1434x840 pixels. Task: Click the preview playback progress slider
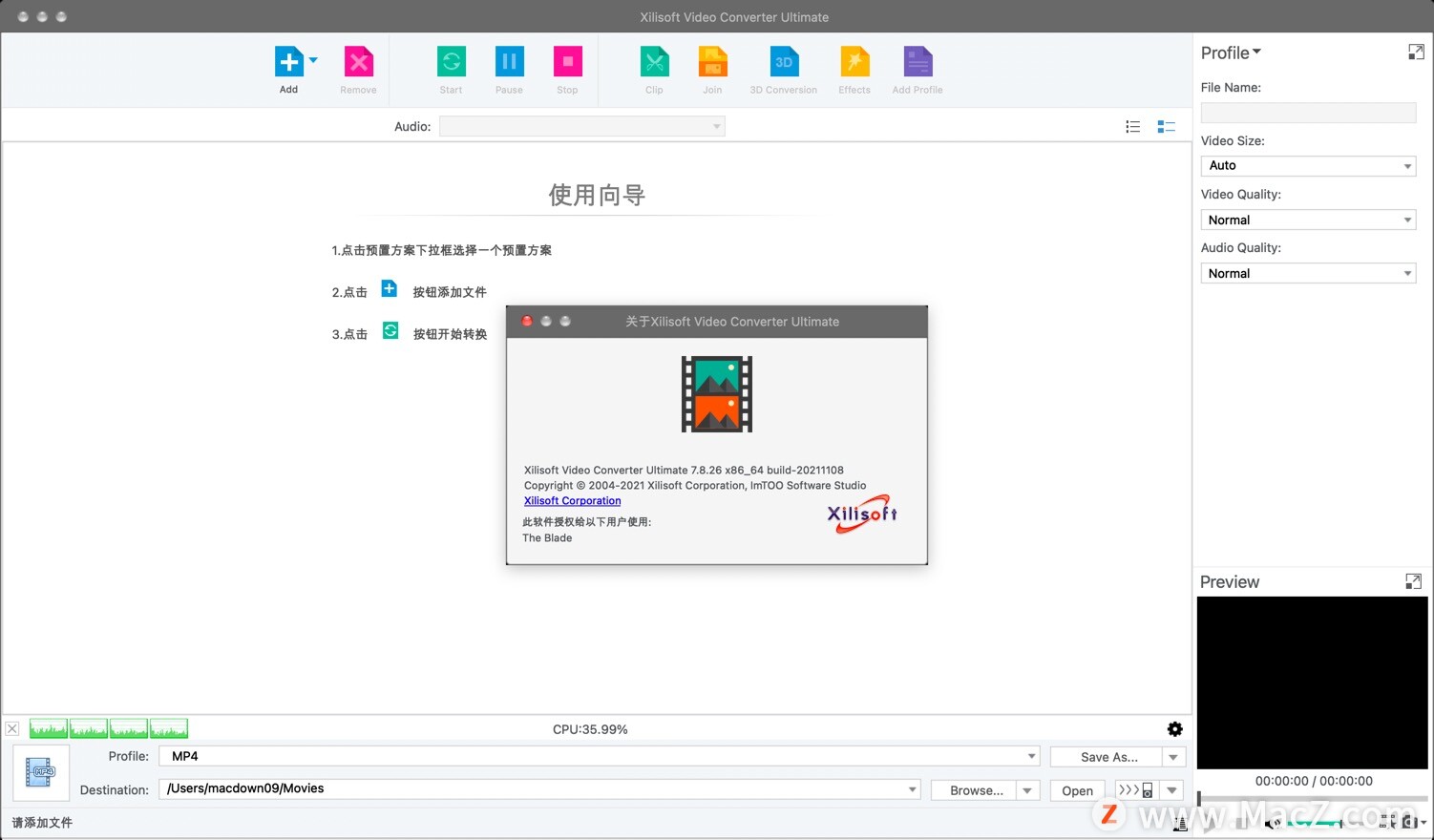tap(1313, 799)
